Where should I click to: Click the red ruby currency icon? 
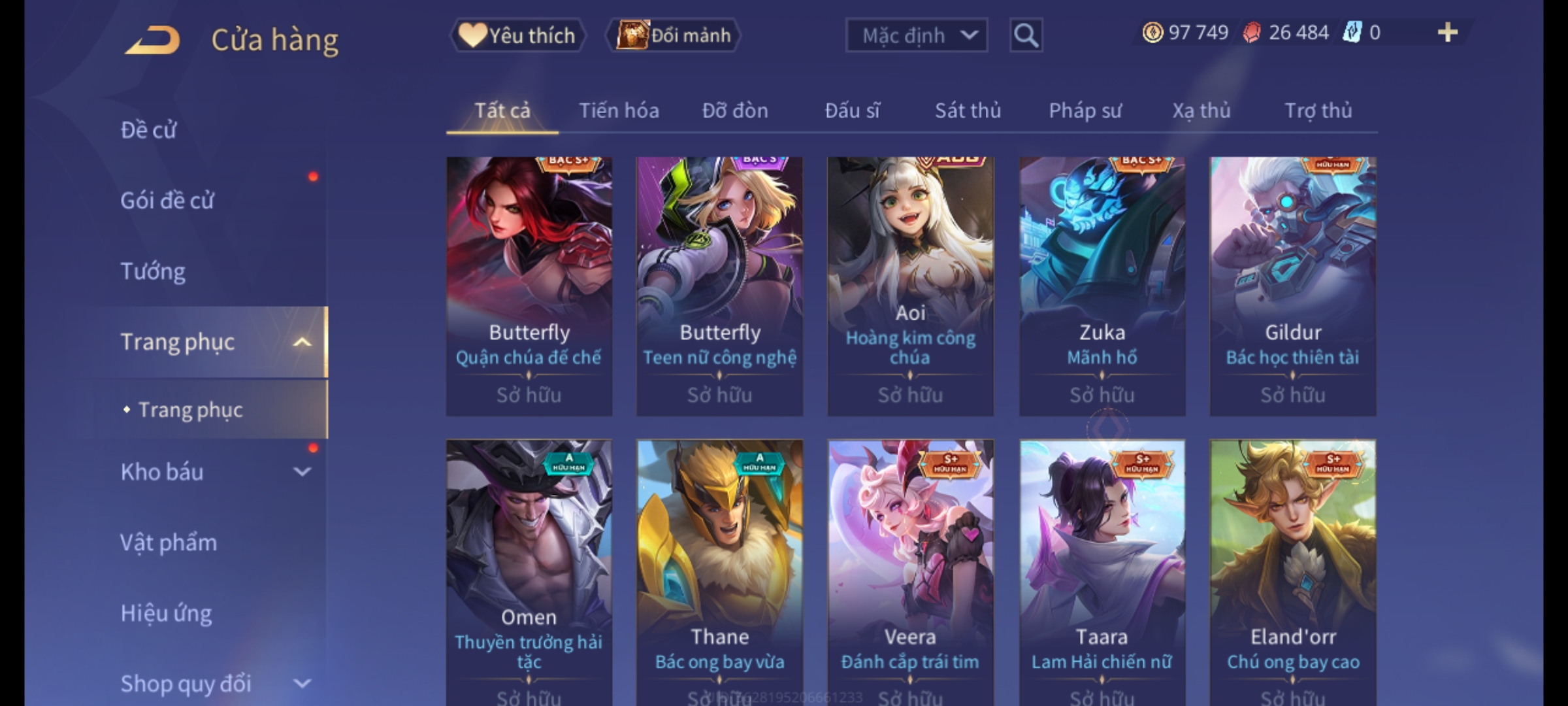(1252, 33)
